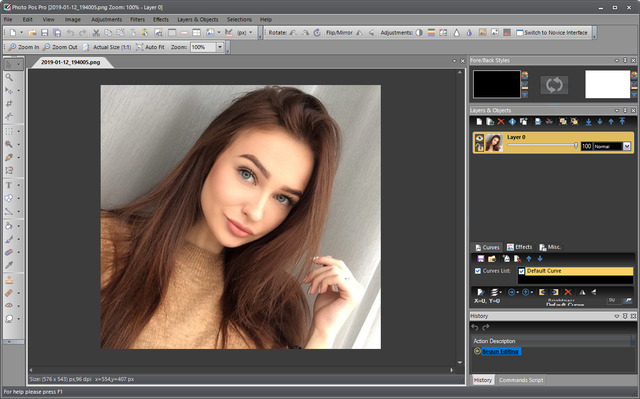Adjust Layer 0 opacity slider handle

point(576,146)
